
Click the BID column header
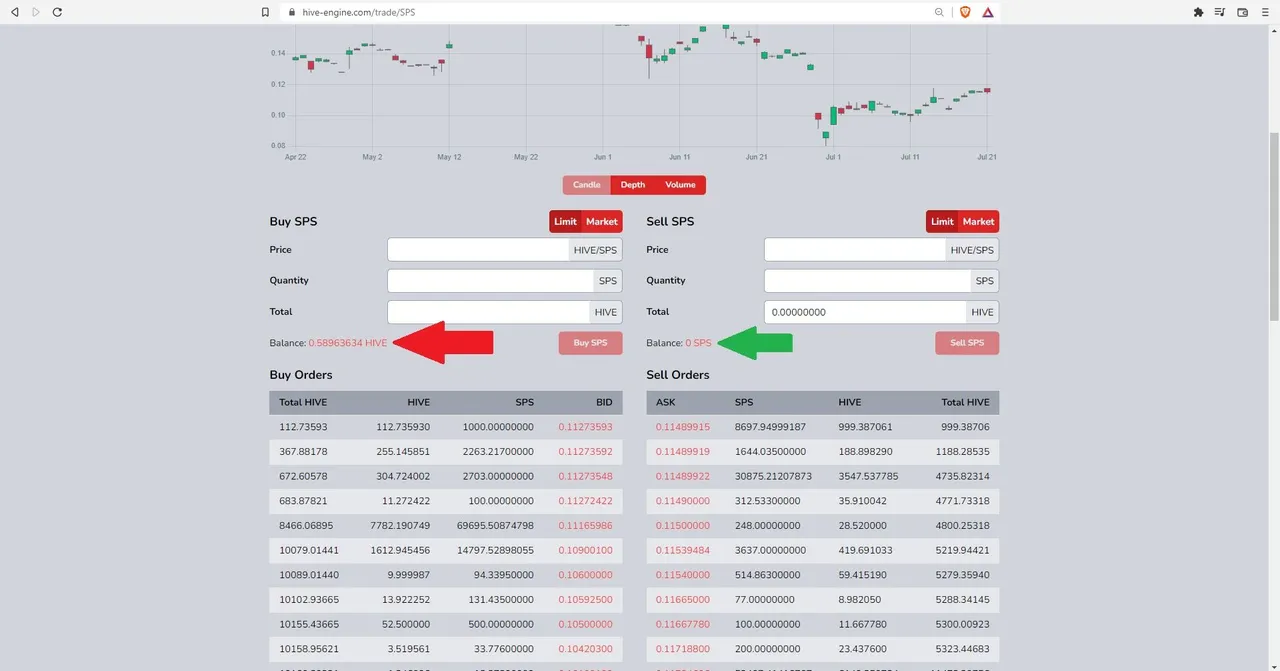tap(604, 402)
